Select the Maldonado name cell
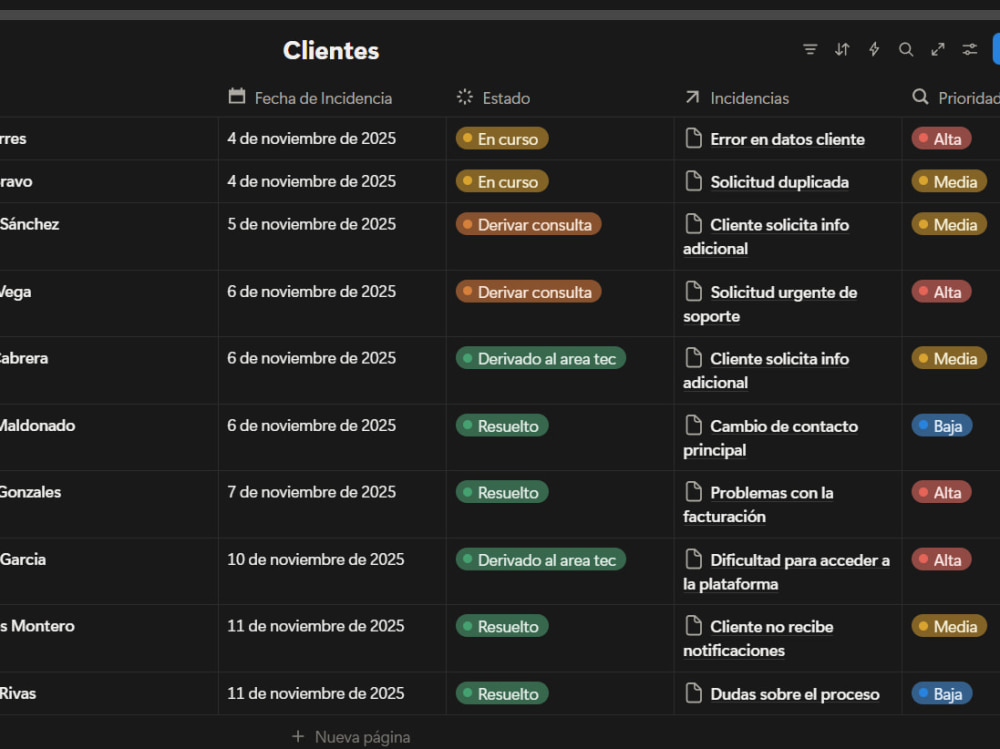 click(x=108, y=437)
